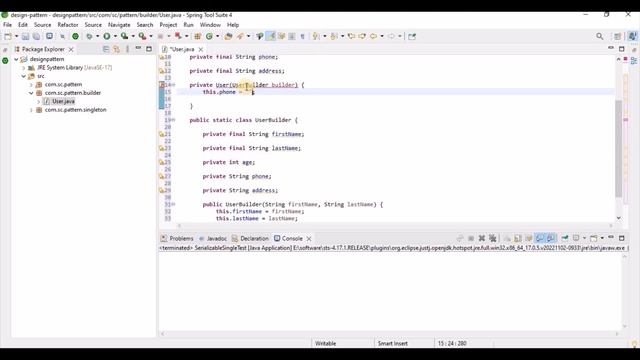Open the Refactor menu
Image resolution: width=640 pixels, height=360 pixels.
[x=68, y=25]
